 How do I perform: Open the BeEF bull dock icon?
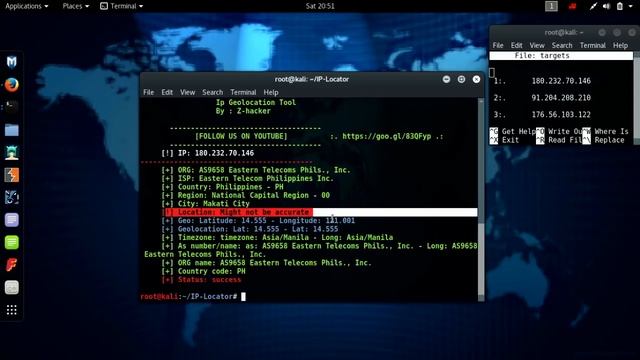pos(11,198)
